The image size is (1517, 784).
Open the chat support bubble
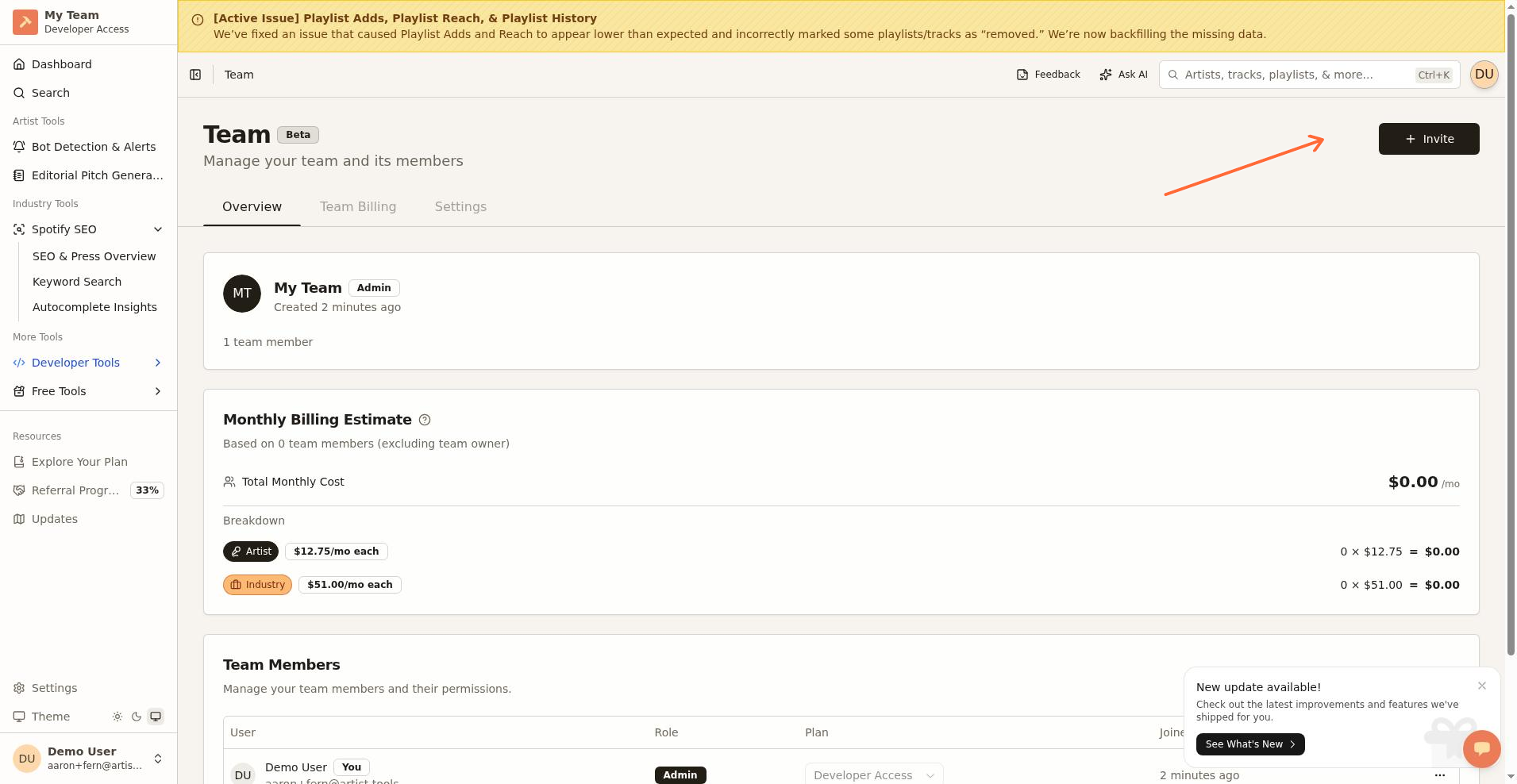coord(1482,748)
